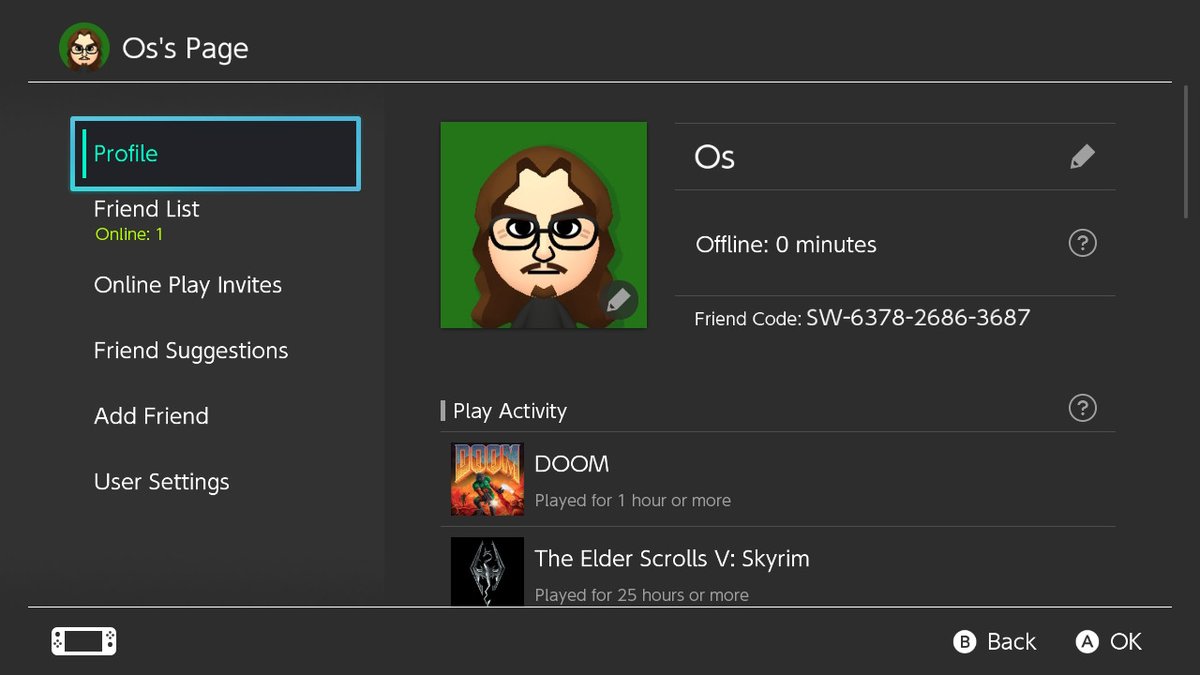Image resolution: width=1200 pixels, height=675 pixels.
Task: Click the Online: 1 indicator under Friend List
Action: [x=129, y=235]
